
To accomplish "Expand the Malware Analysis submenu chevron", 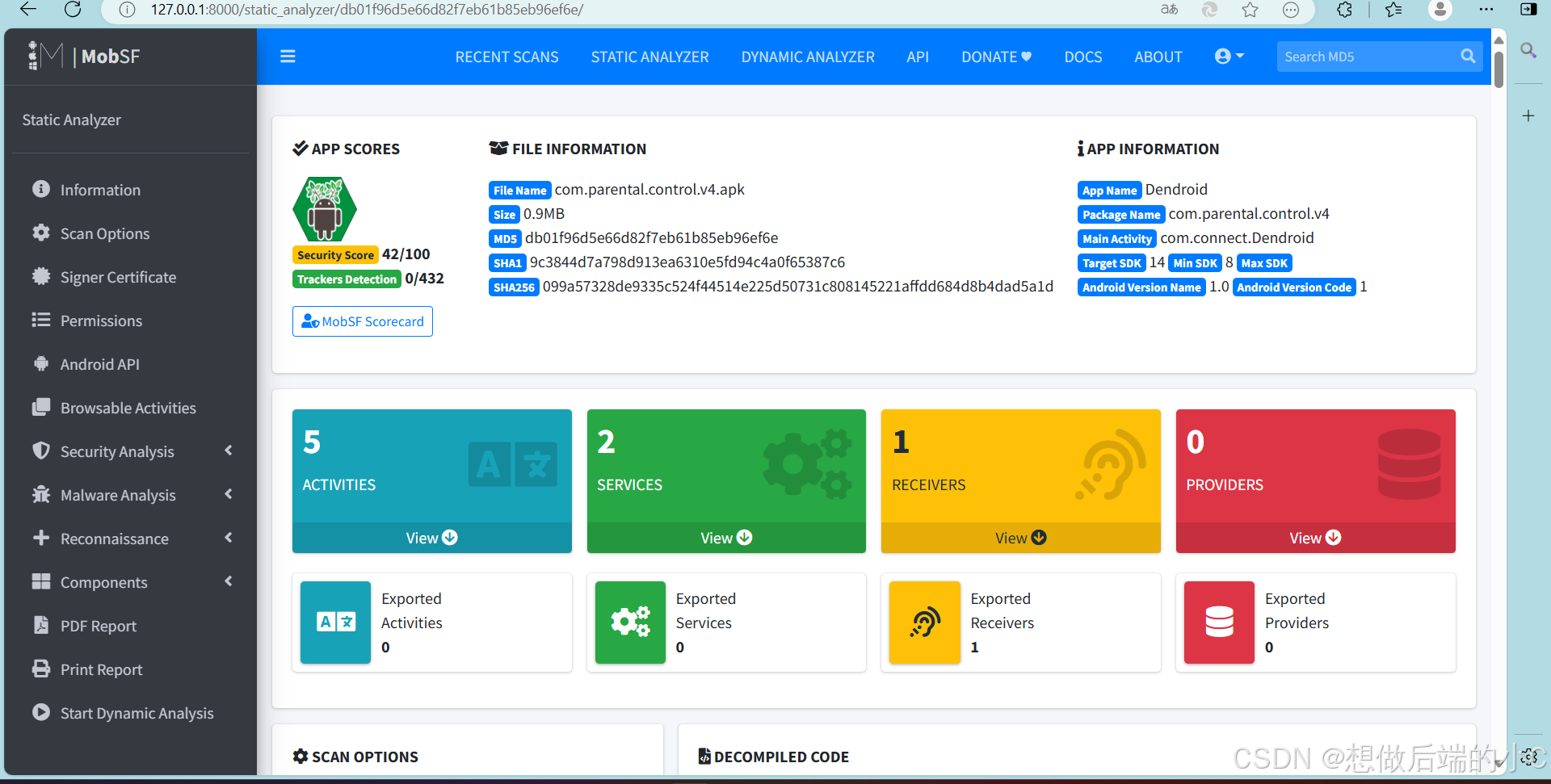I will (x=229, y=494).
